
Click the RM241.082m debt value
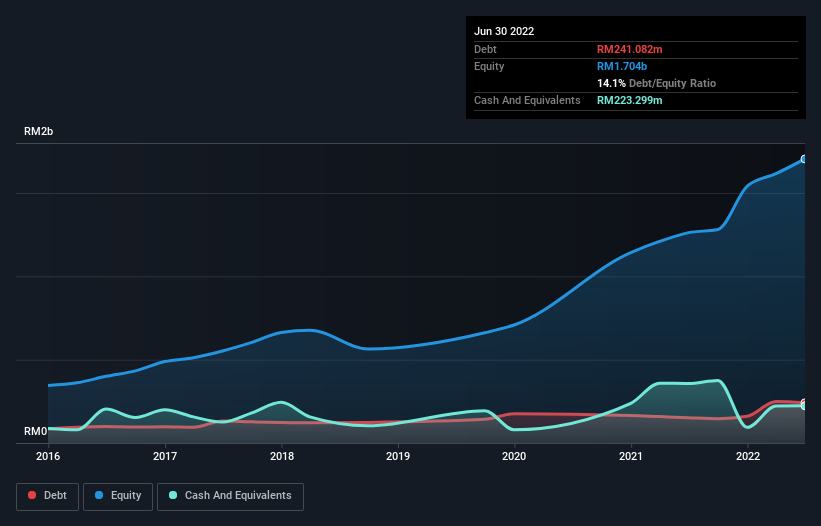pos(629,49)
